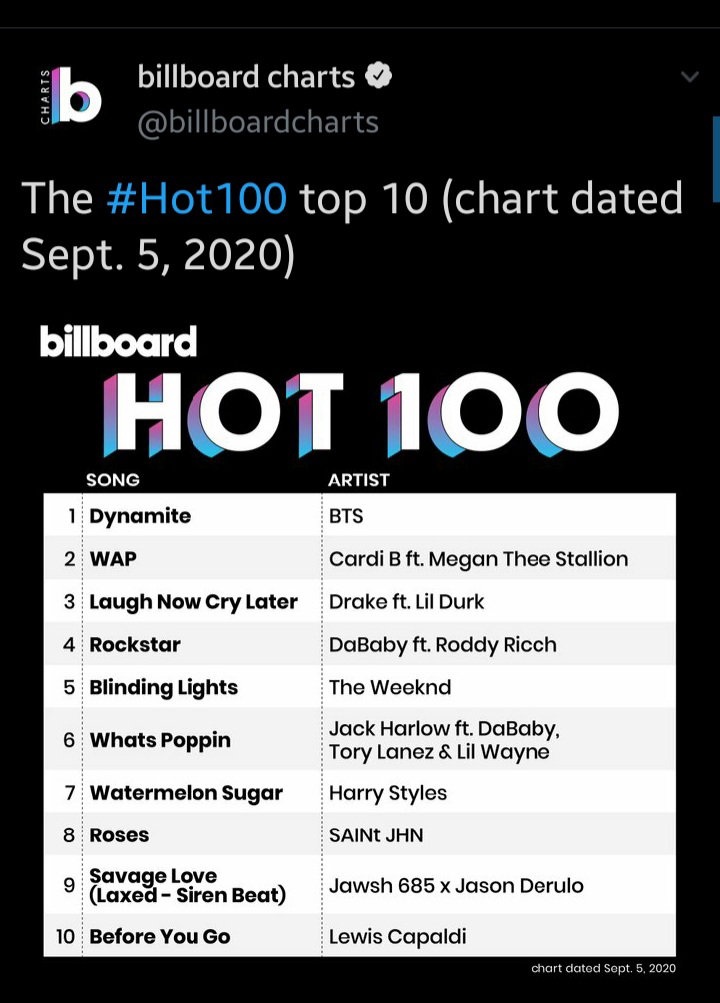Click the verified badge next to billboard charts
Image resolution: width=720 pixels, height=1003 pixels.
click(379, 75)
